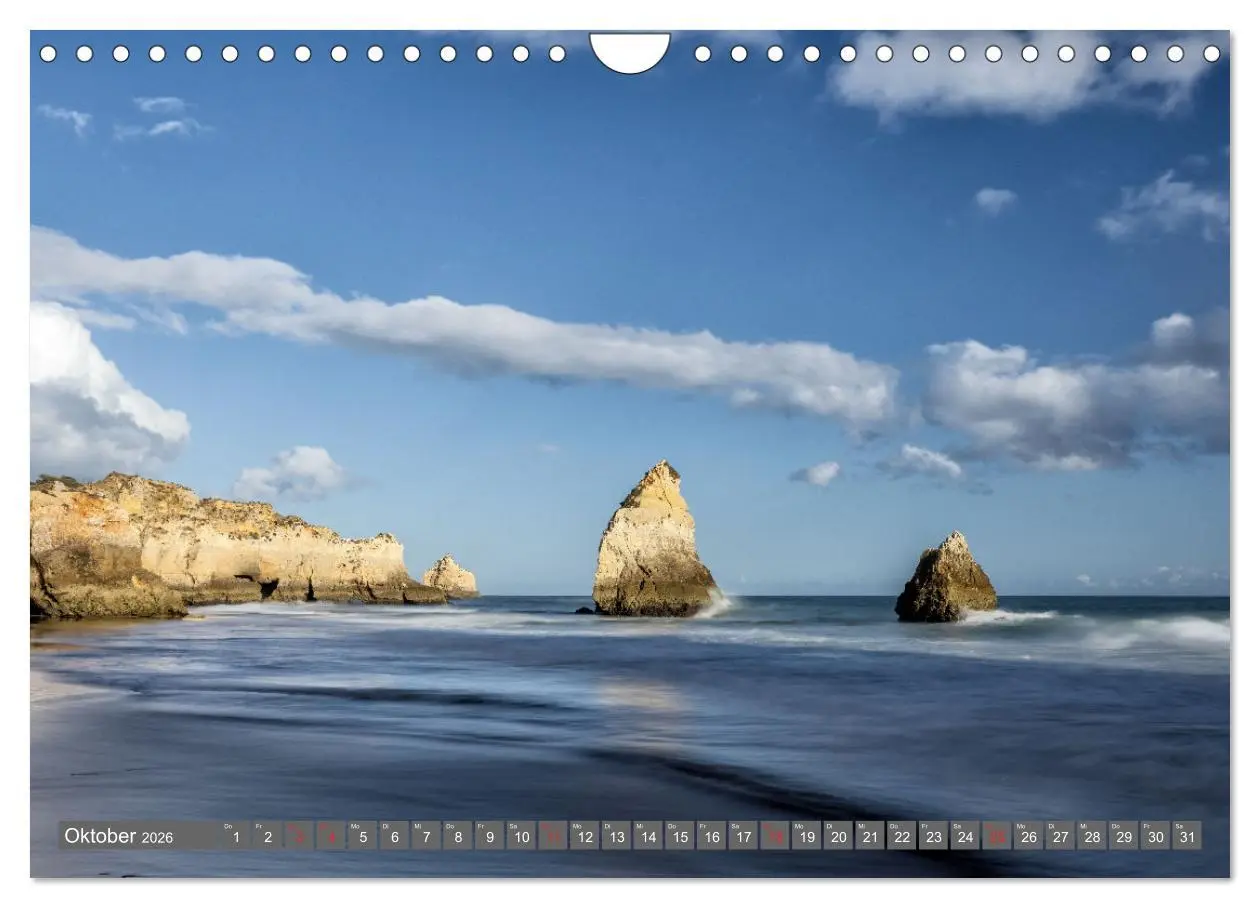Select red day 11 in the date strip
The height and width of the screenshot is (908, 1260).
(x=553, y=836)
